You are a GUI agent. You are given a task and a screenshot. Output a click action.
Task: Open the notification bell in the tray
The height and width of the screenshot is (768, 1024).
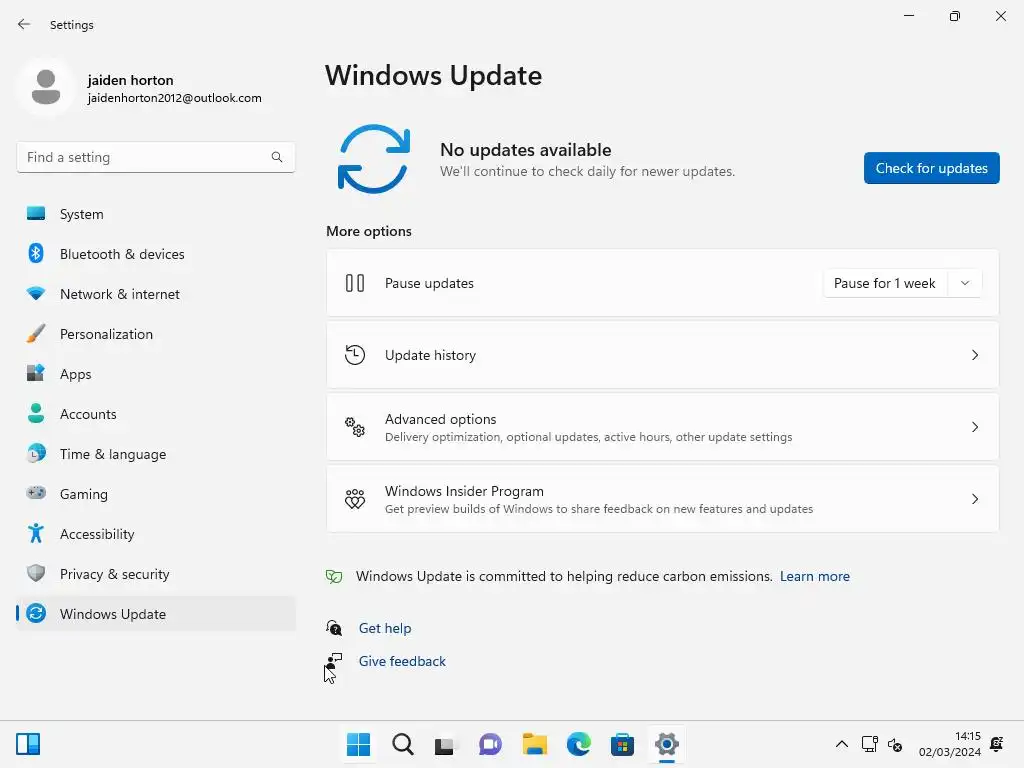tap(997, 744)
